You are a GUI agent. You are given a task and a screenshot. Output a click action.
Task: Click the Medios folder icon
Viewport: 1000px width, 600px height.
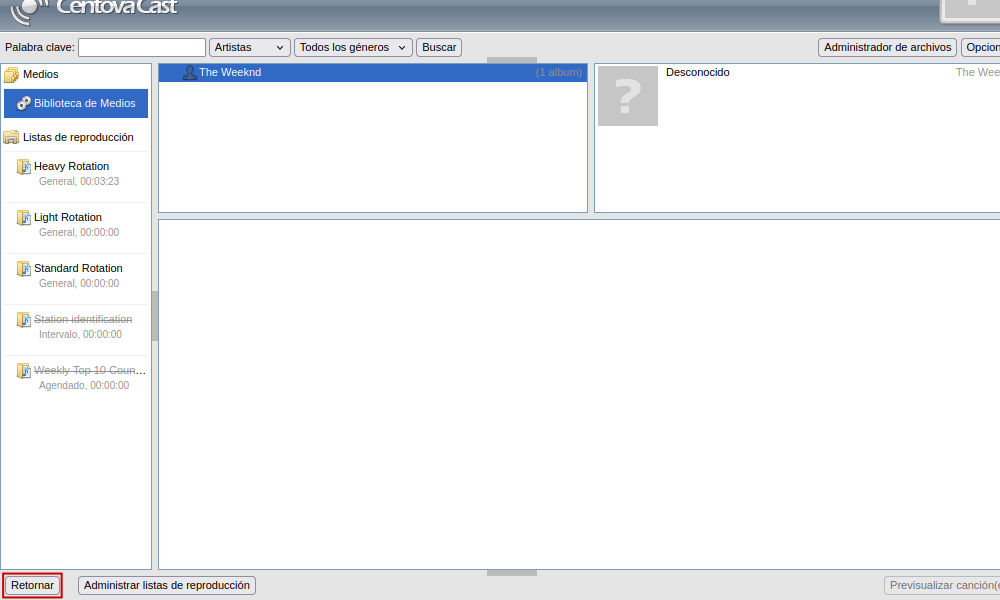(x=12, y=75)
